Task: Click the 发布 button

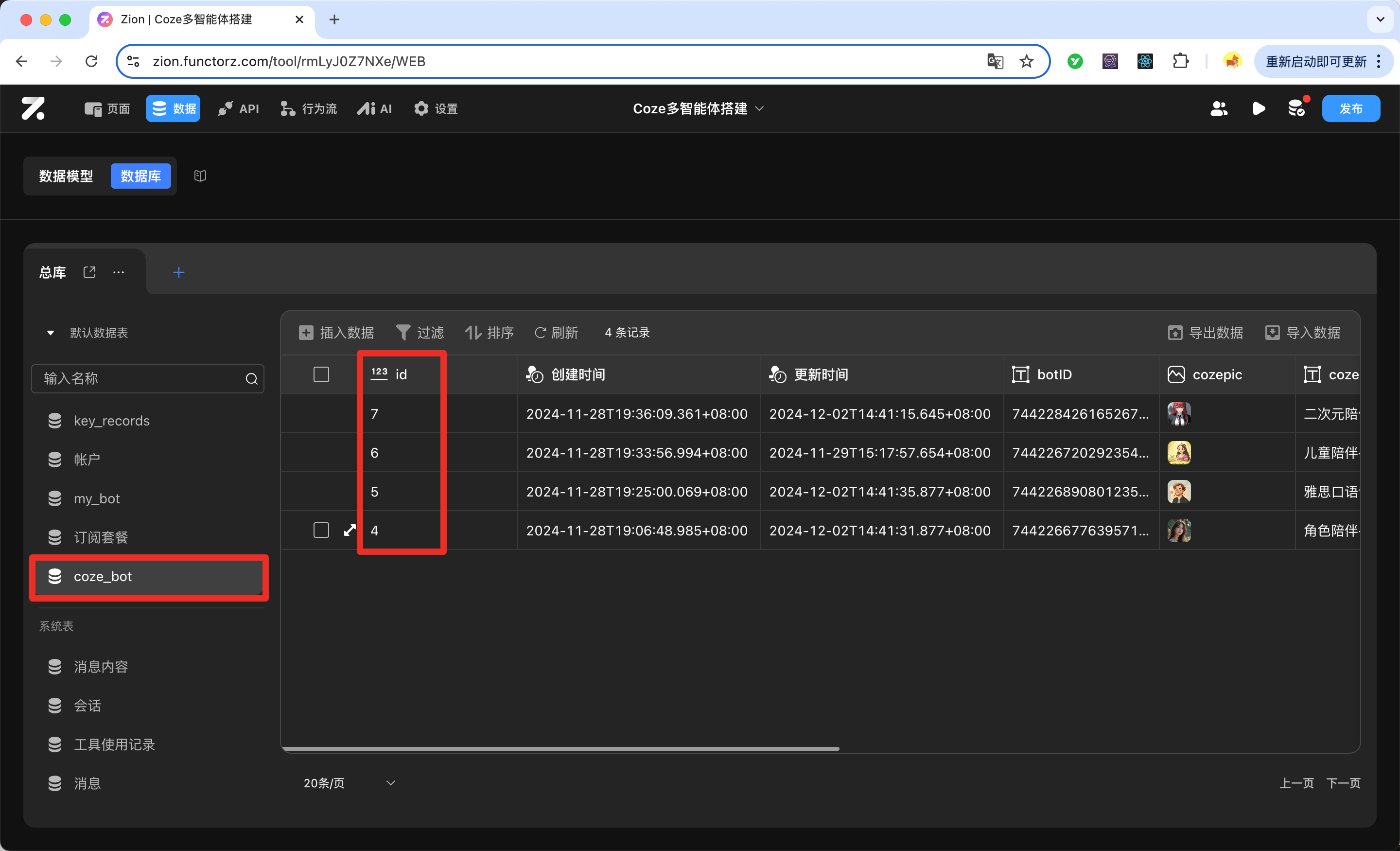Action: point(1350,108)
